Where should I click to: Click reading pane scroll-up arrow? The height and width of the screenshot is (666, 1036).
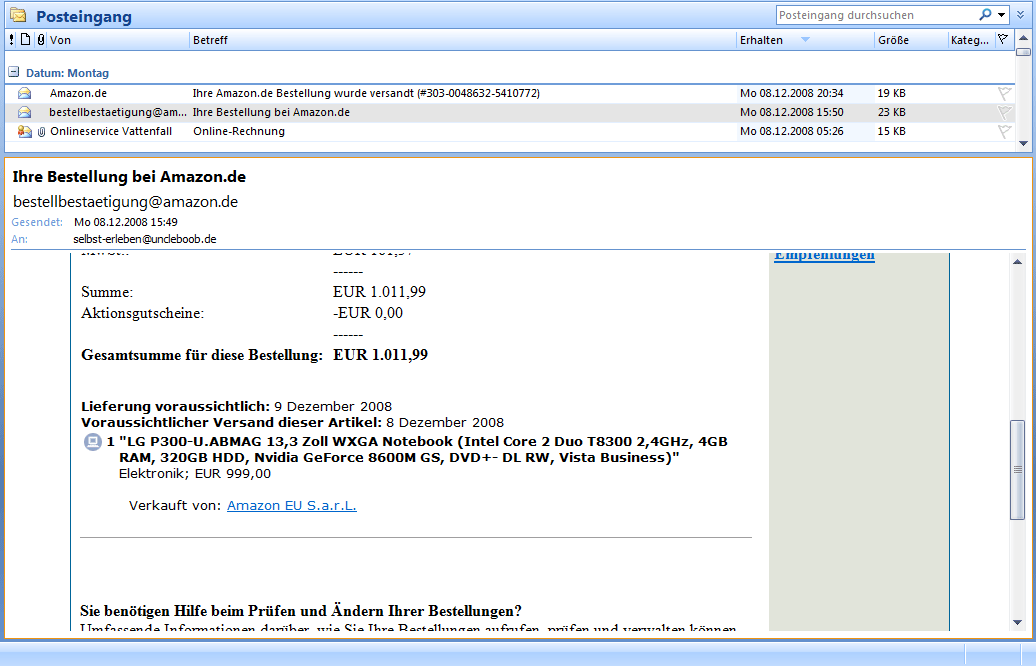[x=1018, y=262]
